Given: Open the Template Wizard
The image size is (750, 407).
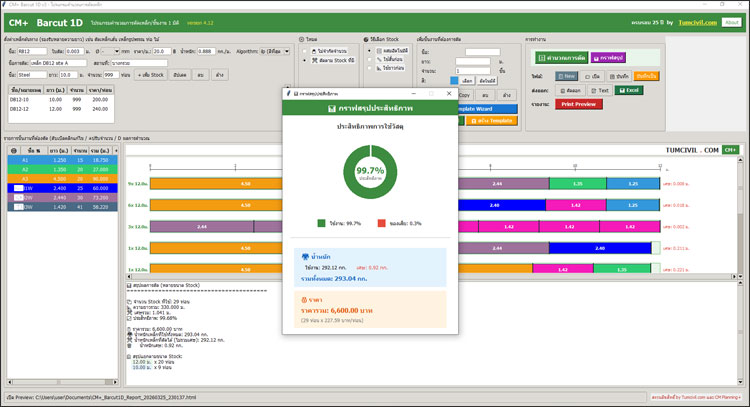Looking at the screenshot, I should click(490, 108).
